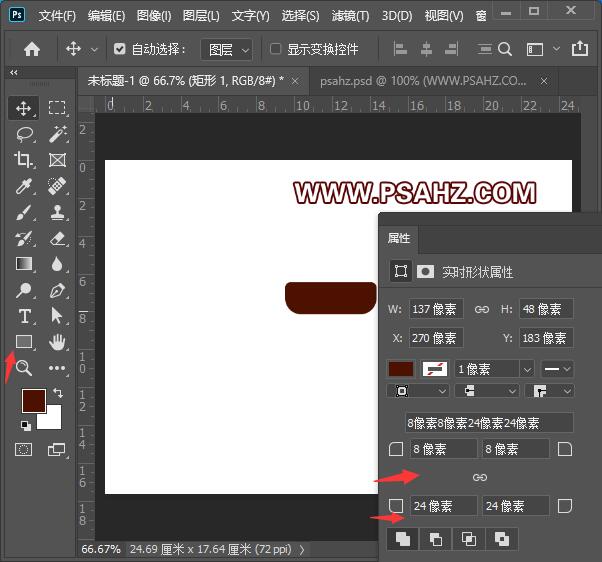This screenshot has width=602, height=562.
Task: Reset default foreground and background colors
Action: click(x=26, y=425)
